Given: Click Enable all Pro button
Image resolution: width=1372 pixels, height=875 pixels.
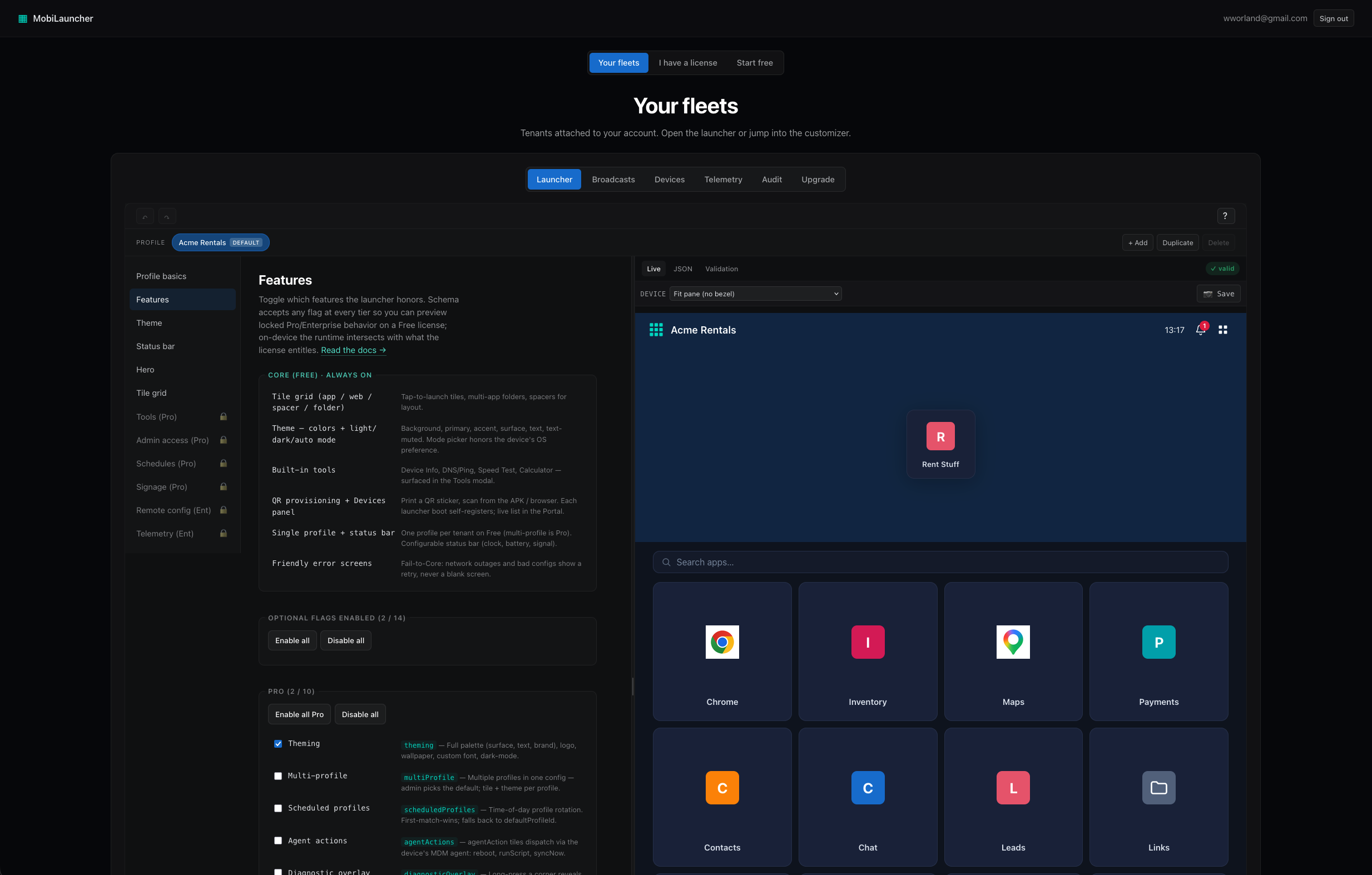Looking at the screenshot, I should click(x=299, y=714).
